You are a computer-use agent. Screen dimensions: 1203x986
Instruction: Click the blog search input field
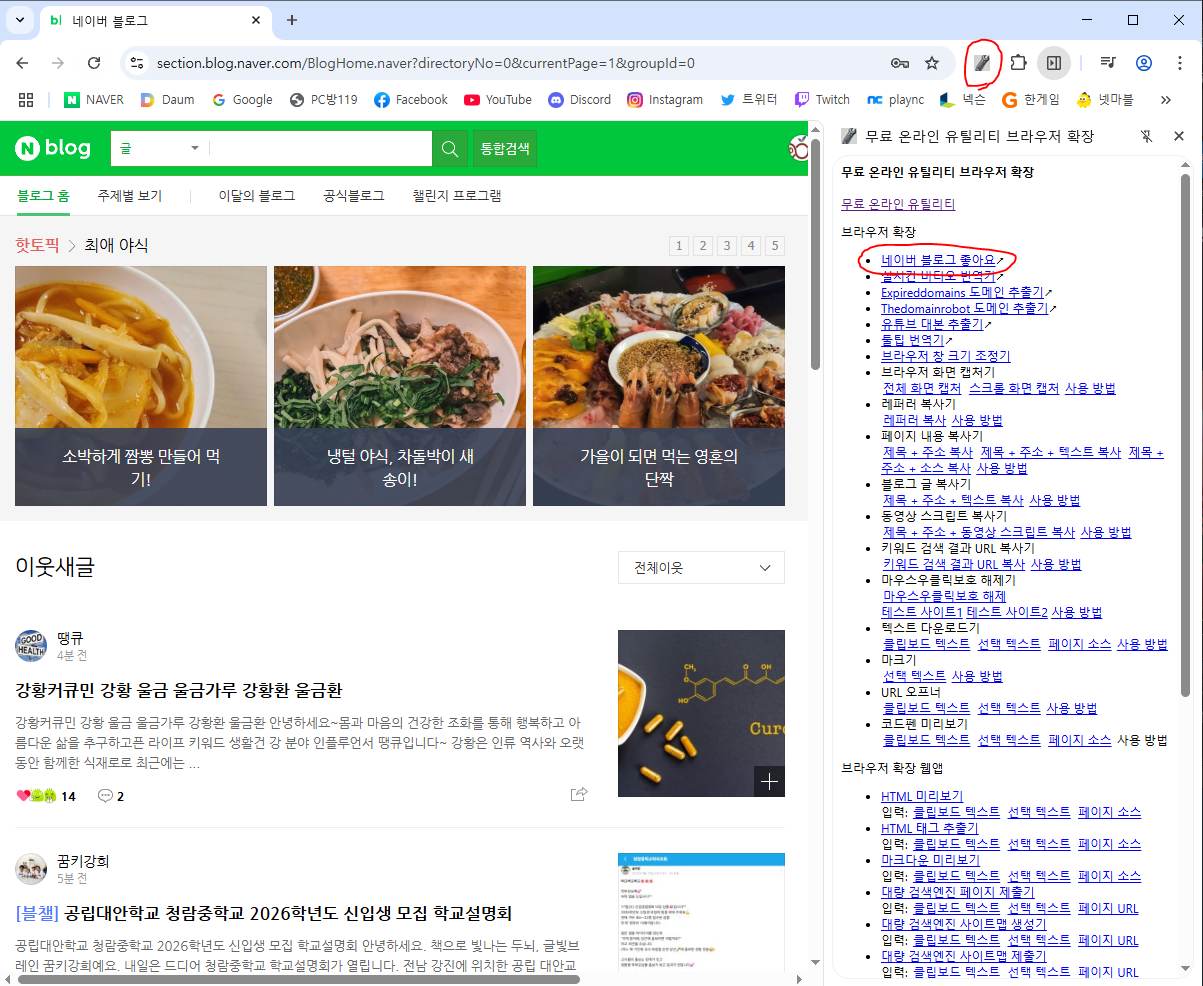tap(320, 149)
